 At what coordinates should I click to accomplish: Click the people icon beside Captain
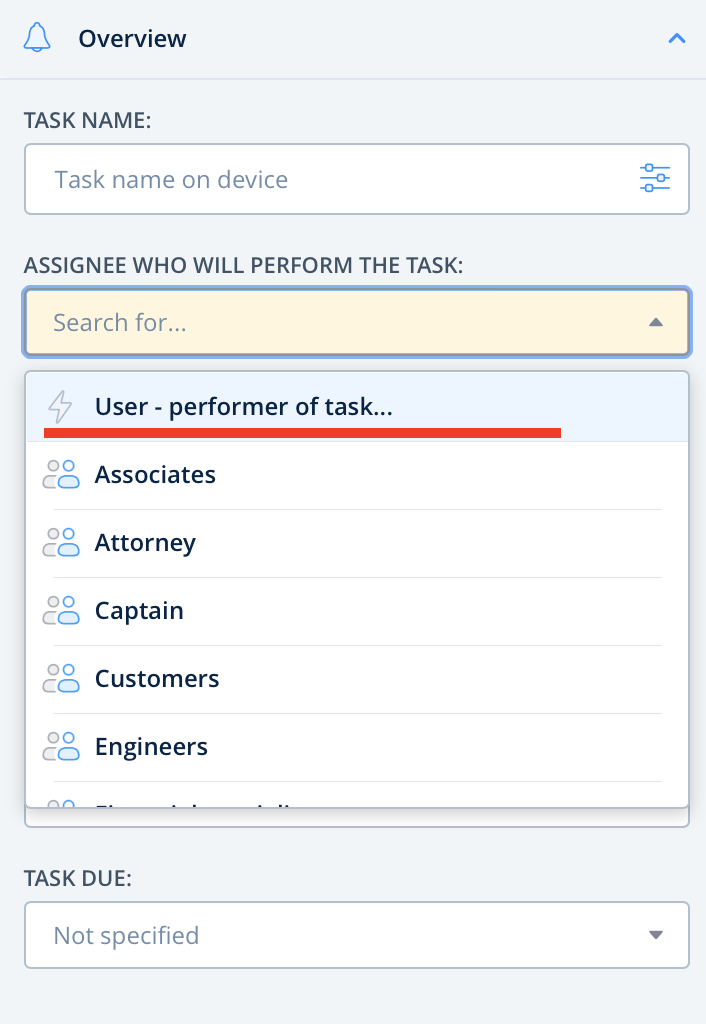point(61,611)
